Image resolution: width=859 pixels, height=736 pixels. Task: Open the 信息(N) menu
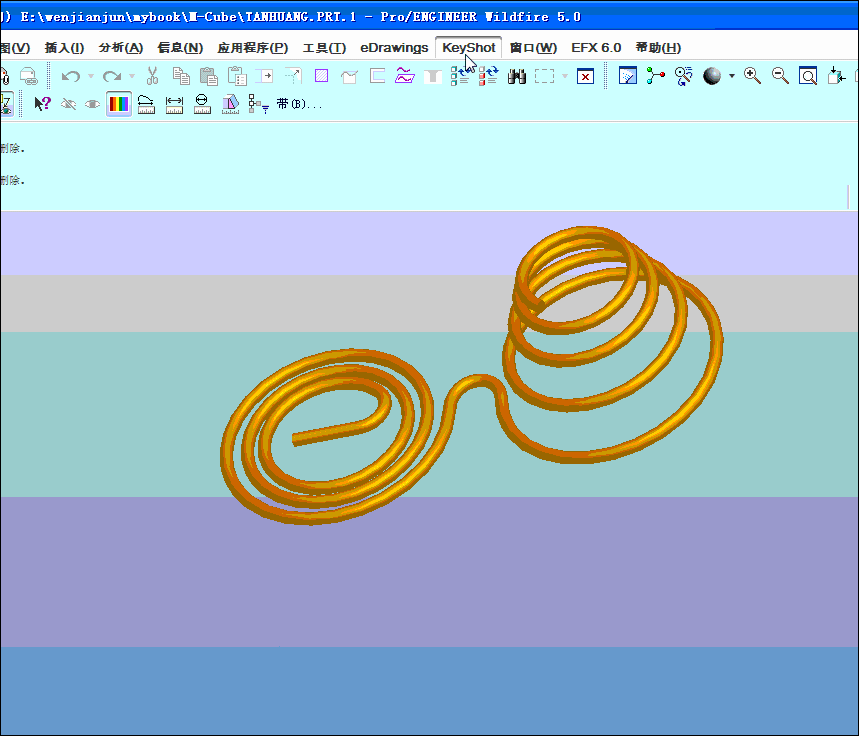[180, 48]
